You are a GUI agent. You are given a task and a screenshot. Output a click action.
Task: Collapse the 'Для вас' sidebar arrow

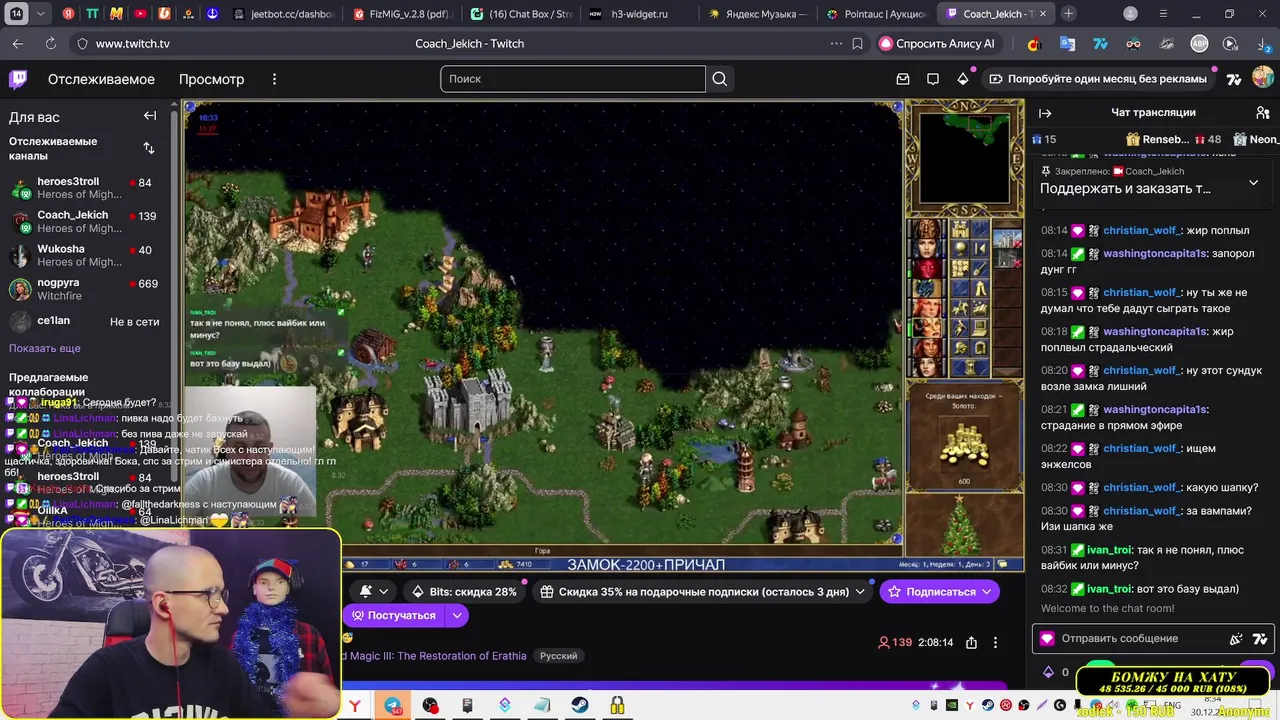(x=150, y=116)
